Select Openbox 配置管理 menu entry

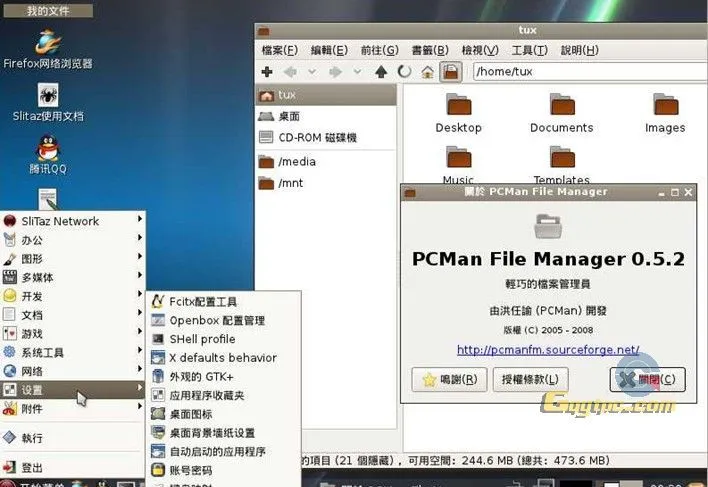(x=217, y=320)
